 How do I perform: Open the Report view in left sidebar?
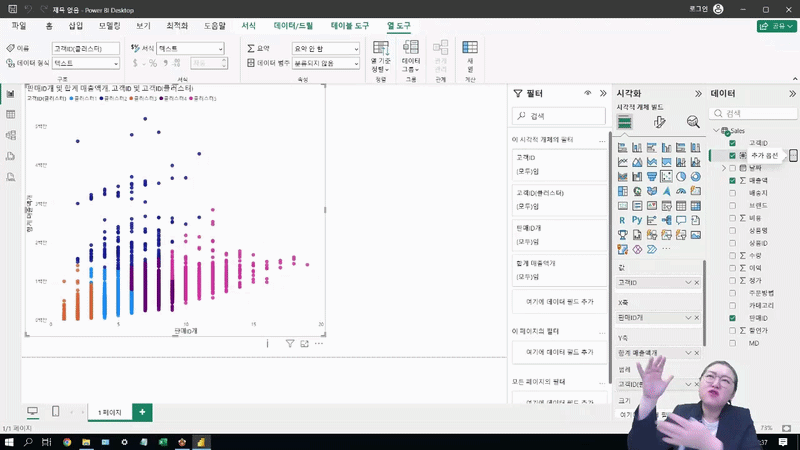[x=10, y=94]
